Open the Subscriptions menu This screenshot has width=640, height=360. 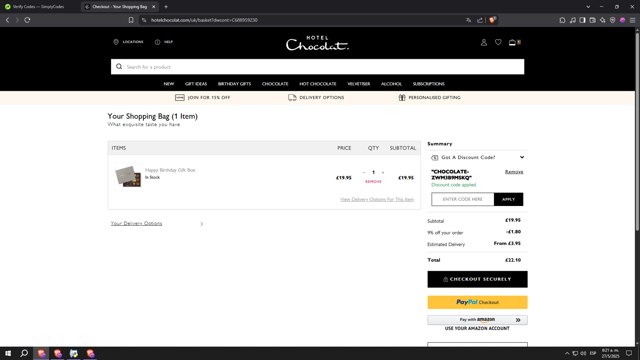[429, 84]
